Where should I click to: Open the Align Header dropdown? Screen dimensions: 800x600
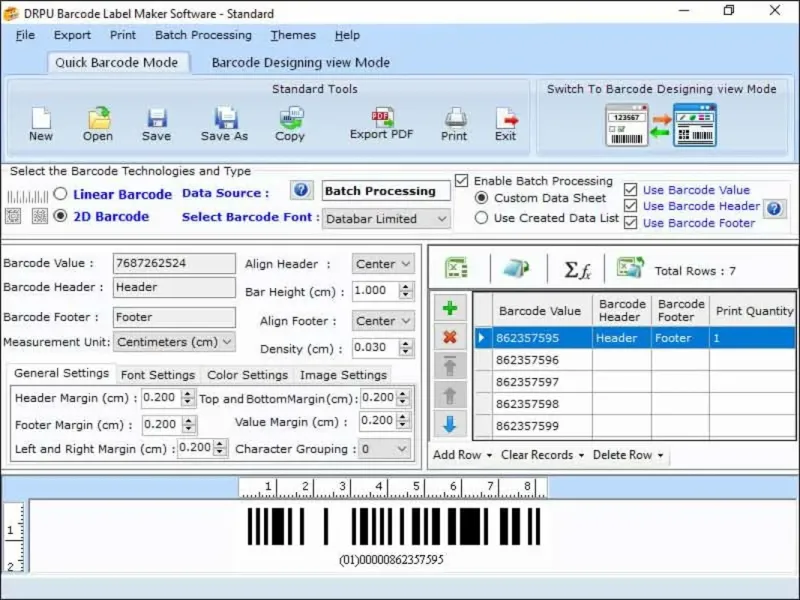coord(383,264)
